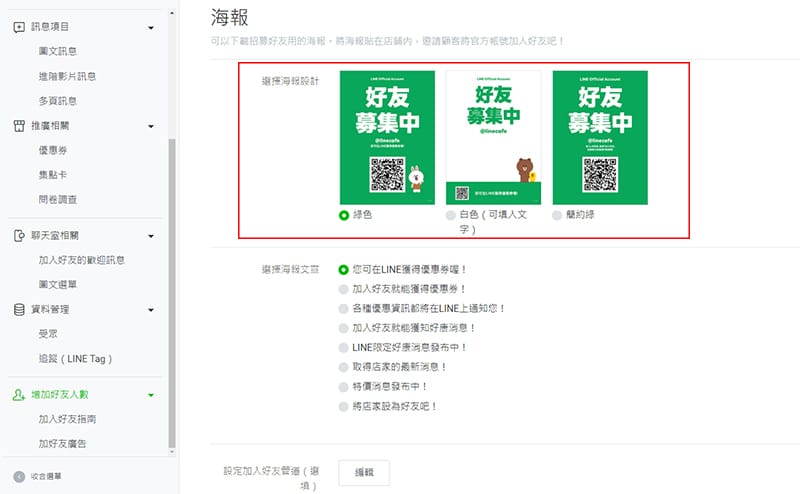Click the 推廣相關 shop icon

pyautogui.click(x=19, y=126)
